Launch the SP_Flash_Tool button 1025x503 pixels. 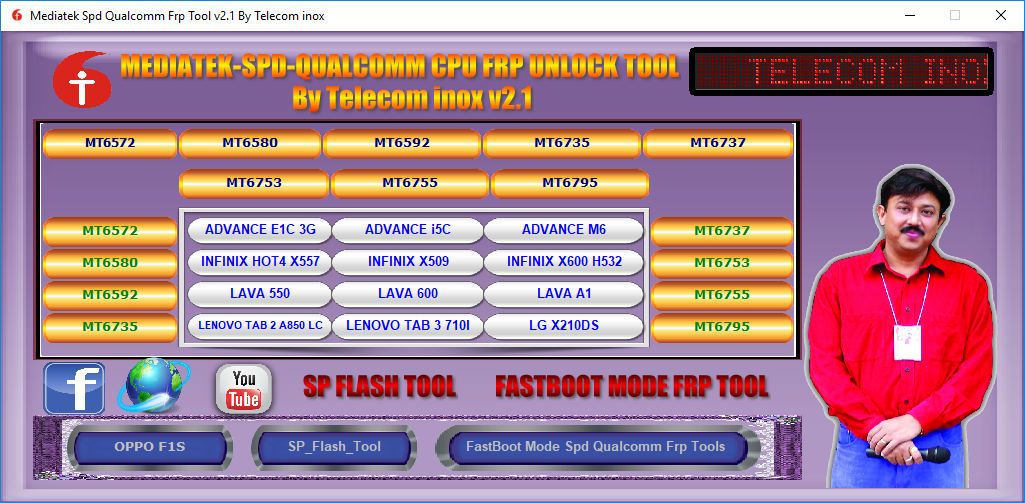334,447
